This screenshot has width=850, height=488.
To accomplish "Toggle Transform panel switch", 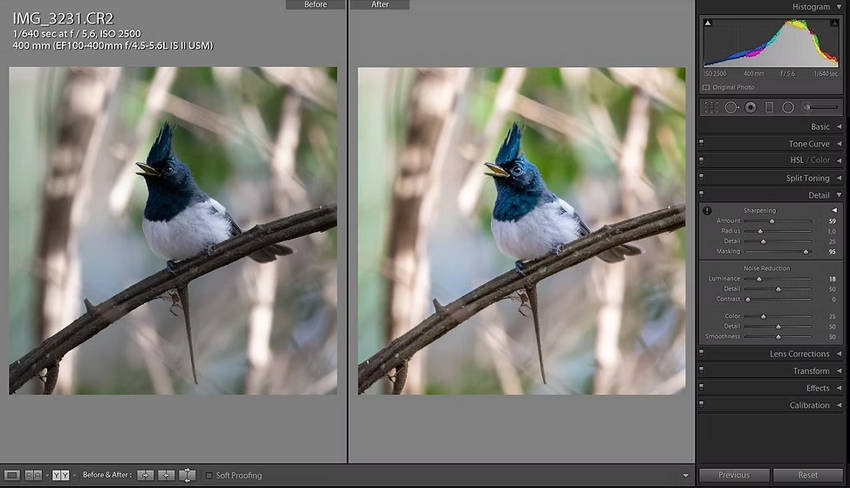I will (x=701, y=370).
